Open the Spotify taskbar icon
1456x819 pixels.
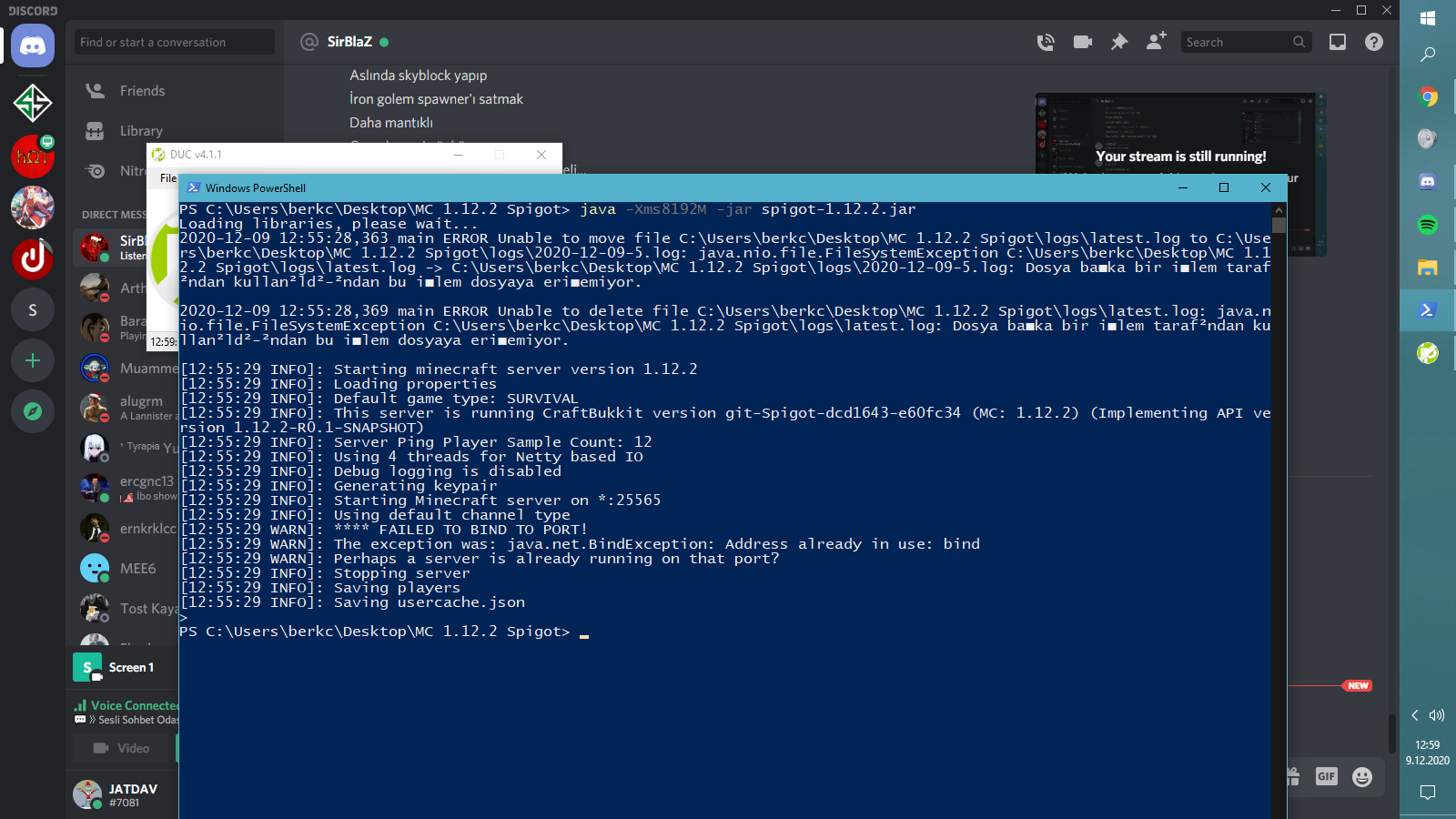[x=1428, y=225]
